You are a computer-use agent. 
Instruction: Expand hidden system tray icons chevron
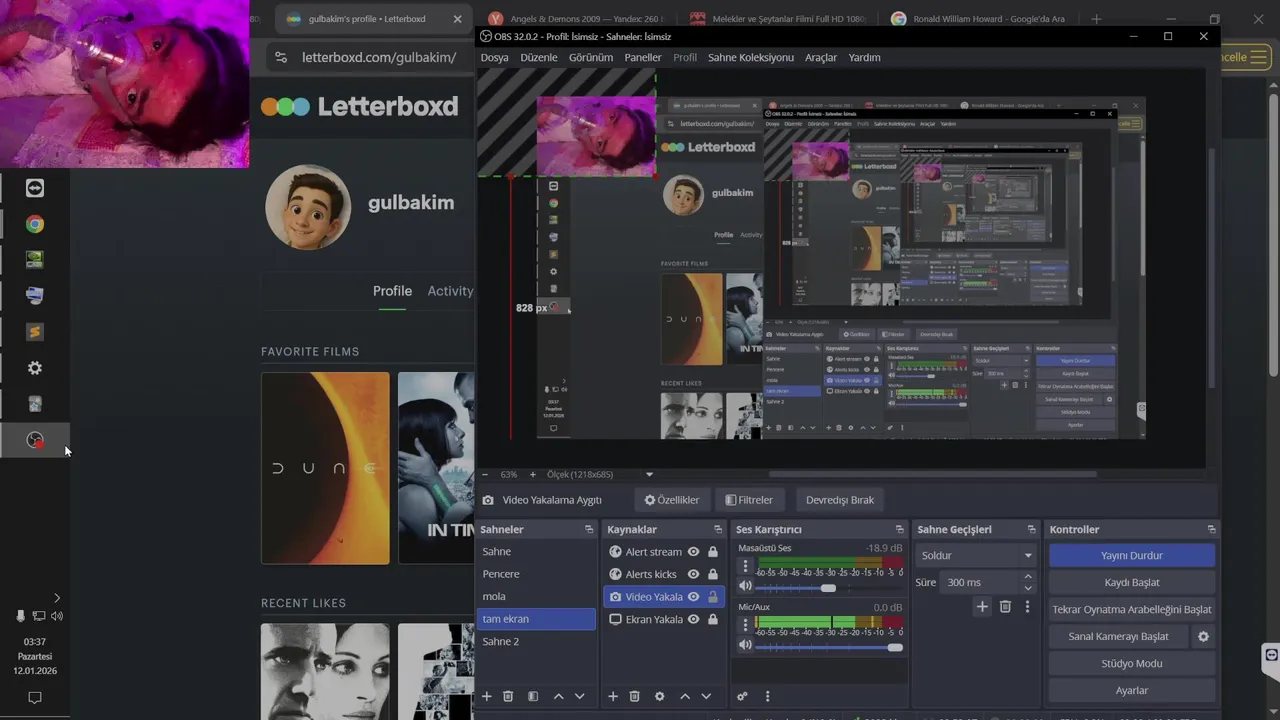point(56,598)
